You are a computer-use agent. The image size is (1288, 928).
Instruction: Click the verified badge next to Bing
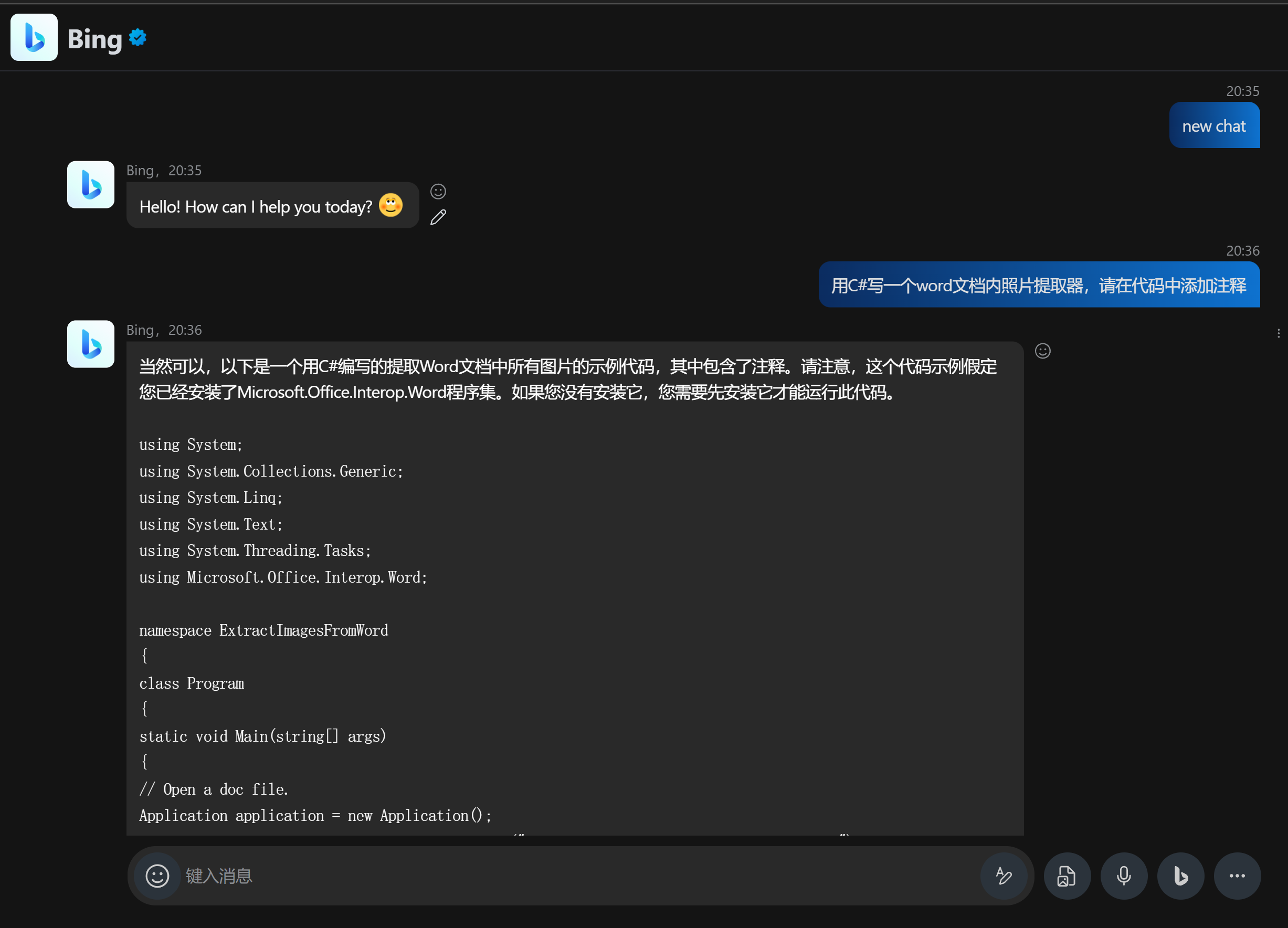(x=138, y=37)
